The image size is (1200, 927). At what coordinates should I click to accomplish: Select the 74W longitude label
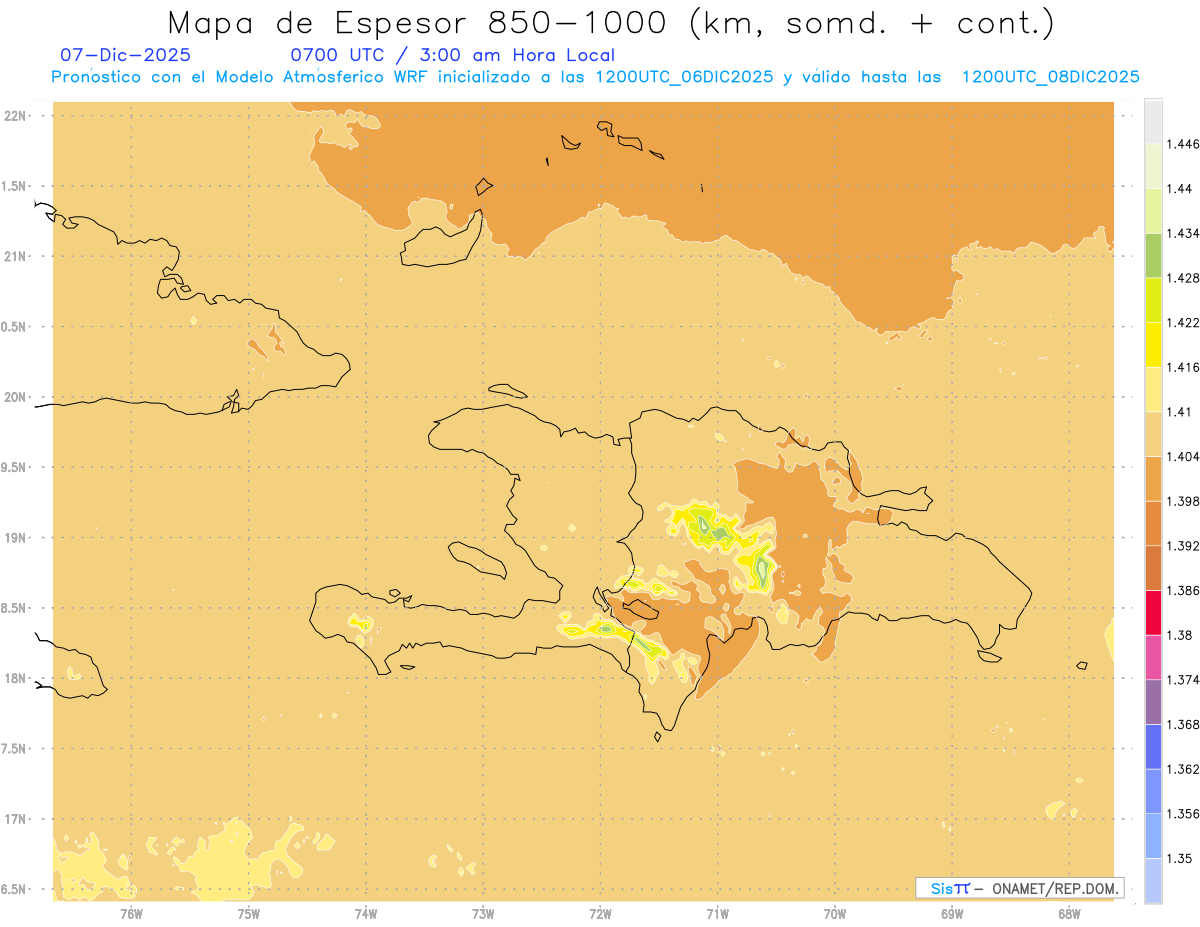pyautogui.click(x=366, y=913)
